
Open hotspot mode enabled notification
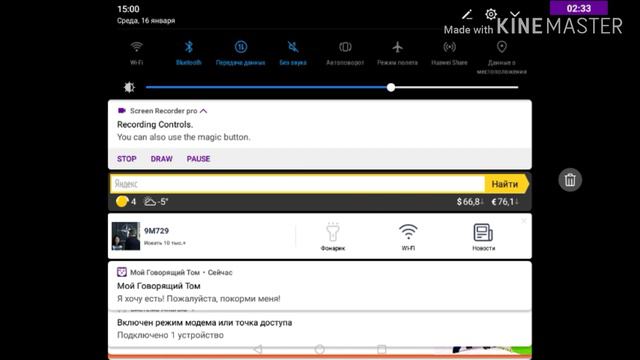[320, 329]
